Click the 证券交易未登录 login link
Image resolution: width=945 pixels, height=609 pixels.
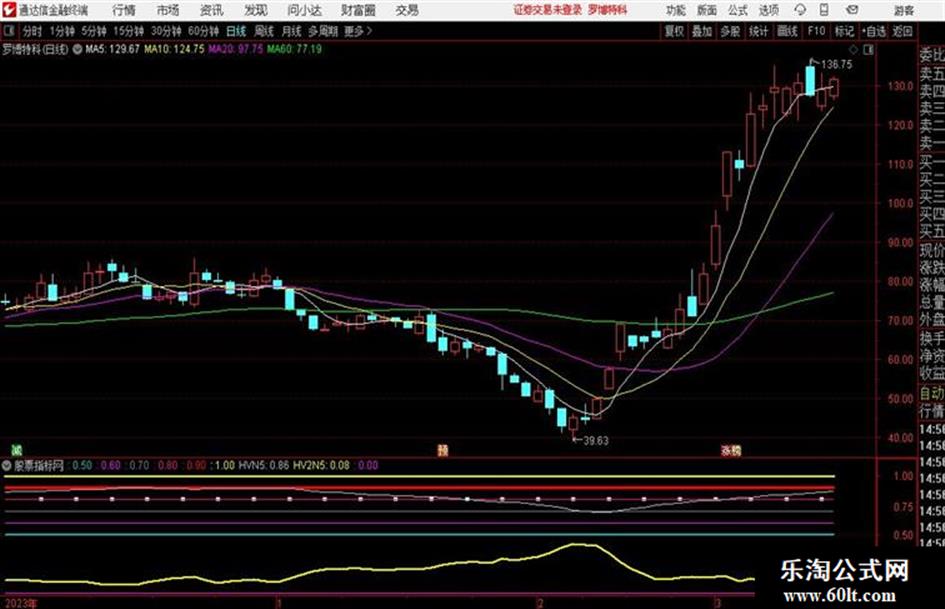pyautogui.click(x=548, y=10)
